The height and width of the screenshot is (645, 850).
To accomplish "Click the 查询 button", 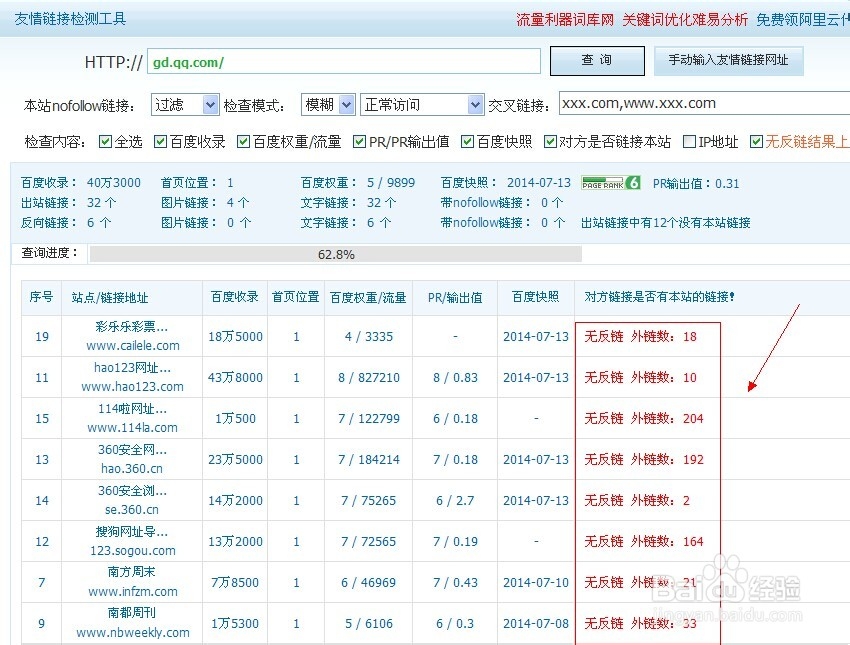I will tap(597, 61).
